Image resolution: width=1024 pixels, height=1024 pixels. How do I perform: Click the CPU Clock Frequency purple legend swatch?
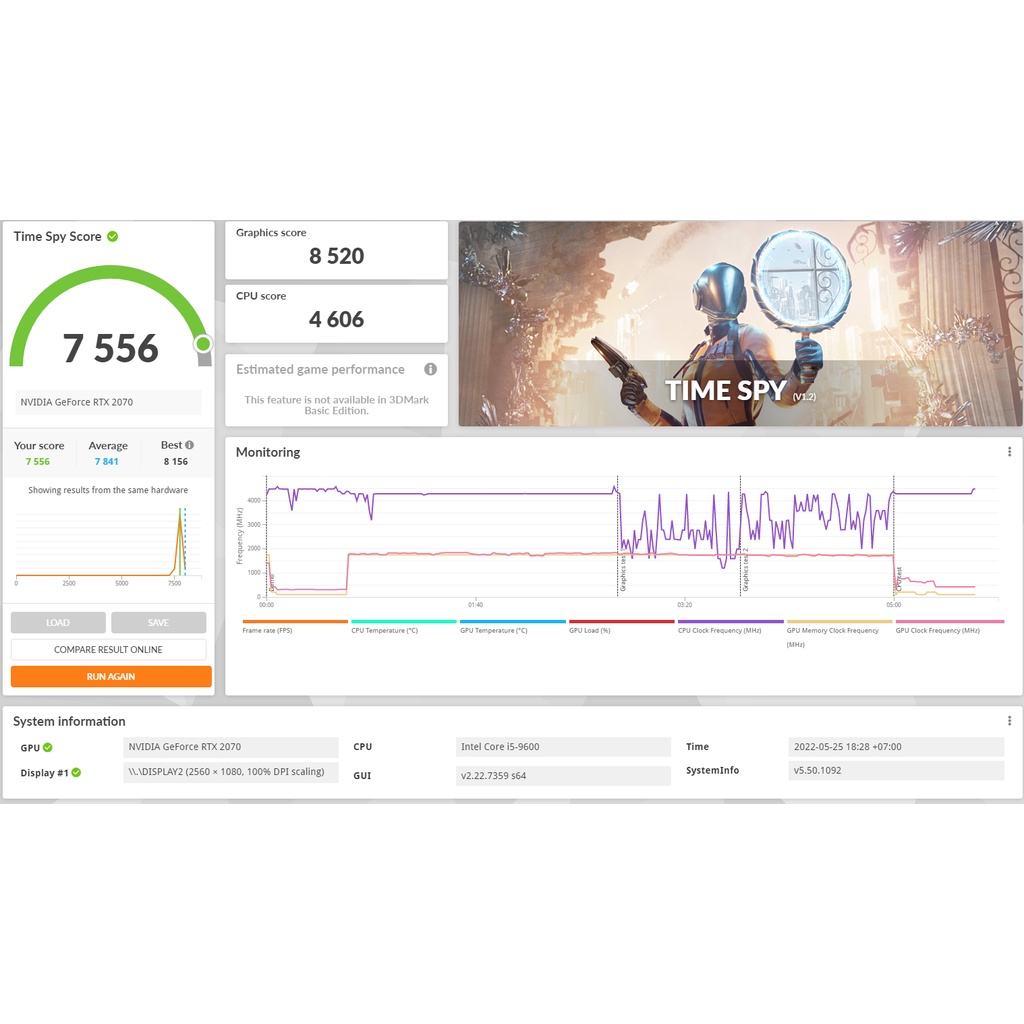pyautogui.click(x=730, y=622)
